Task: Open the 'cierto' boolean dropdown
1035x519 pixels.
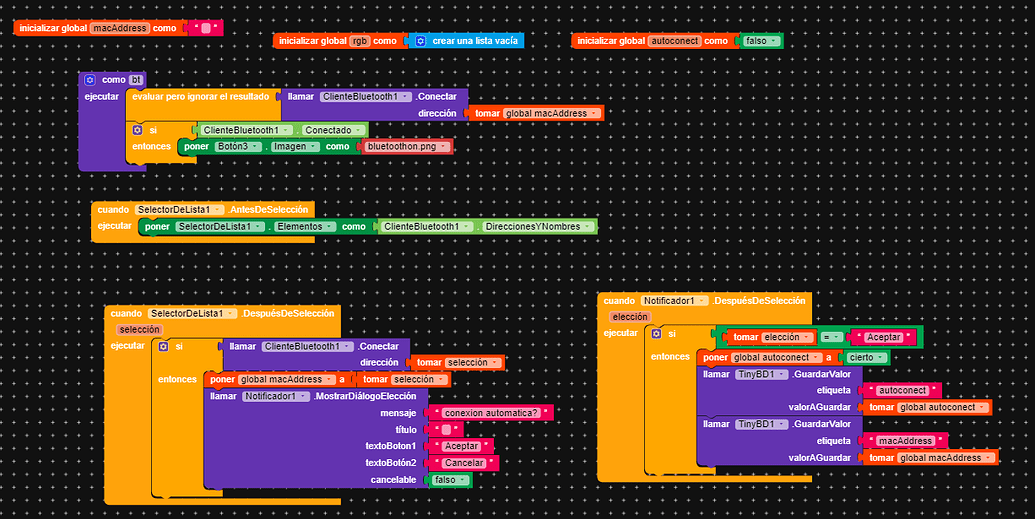Action: 867,357
